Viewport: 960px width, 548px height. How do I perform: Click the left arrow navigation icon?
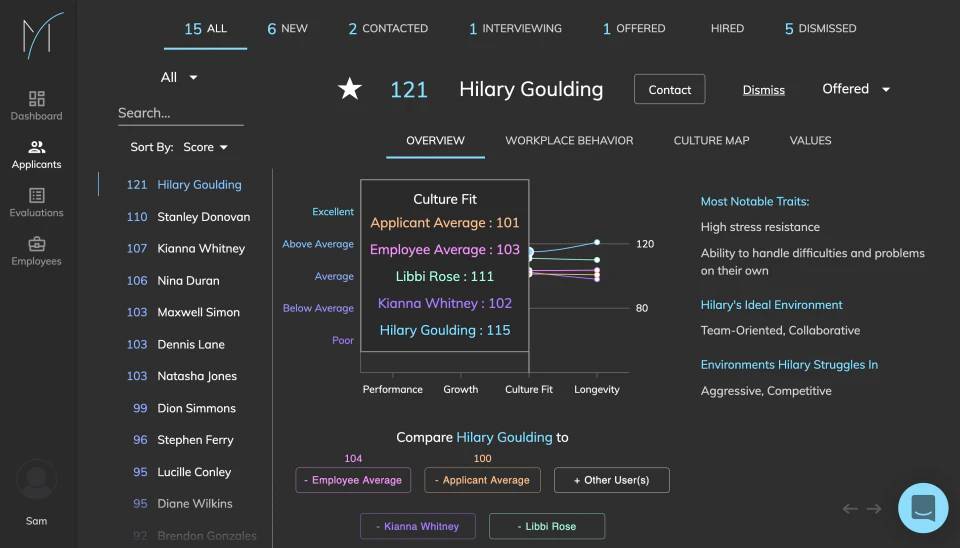(850, 509)
